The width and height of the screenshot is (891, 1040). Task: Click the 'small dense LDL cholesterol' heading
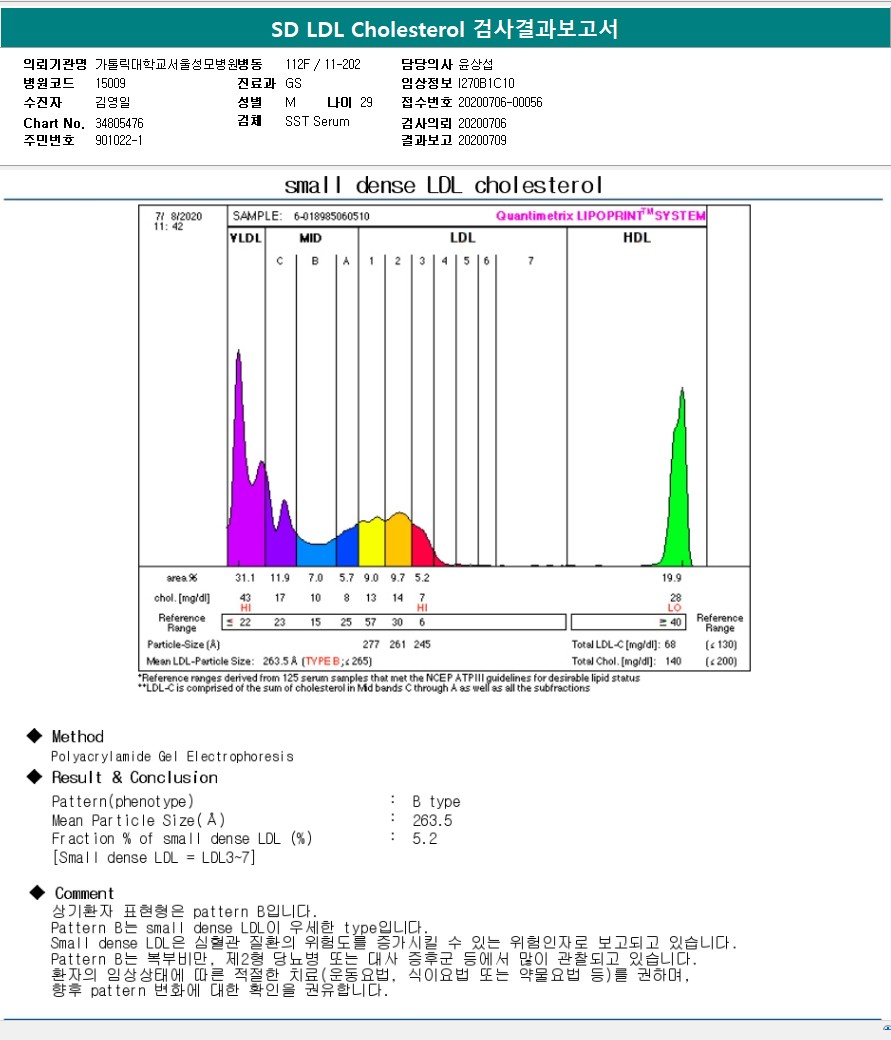[444, 185]
